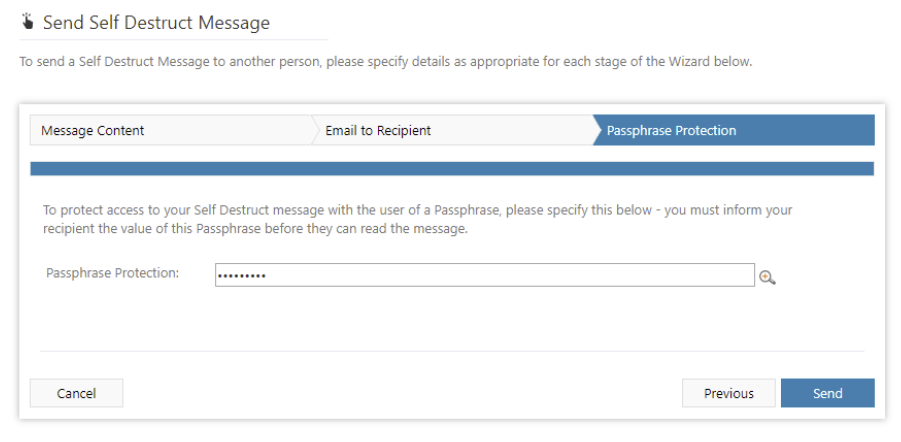Reveal the passphrase with the magnifier icon

[767, 277]
